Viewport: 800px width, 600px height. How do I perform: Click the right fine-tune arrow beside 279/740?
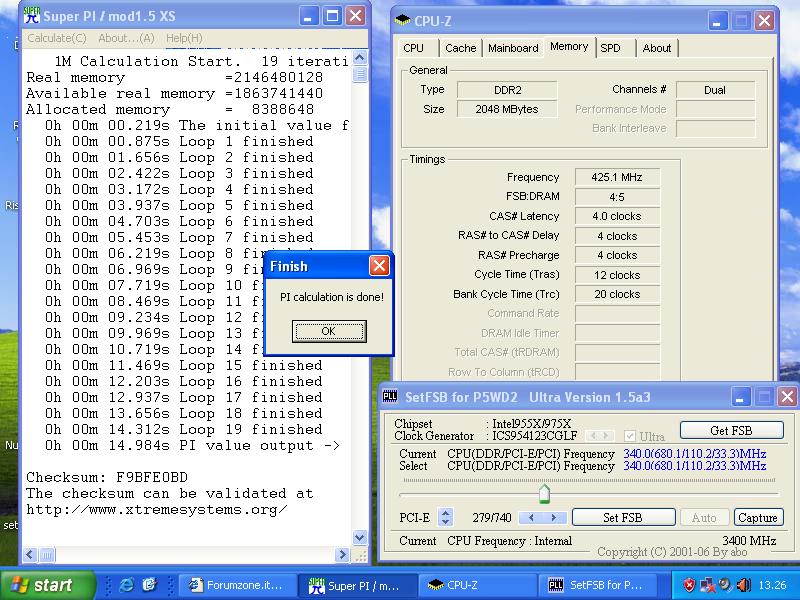[x=554, y=517]
